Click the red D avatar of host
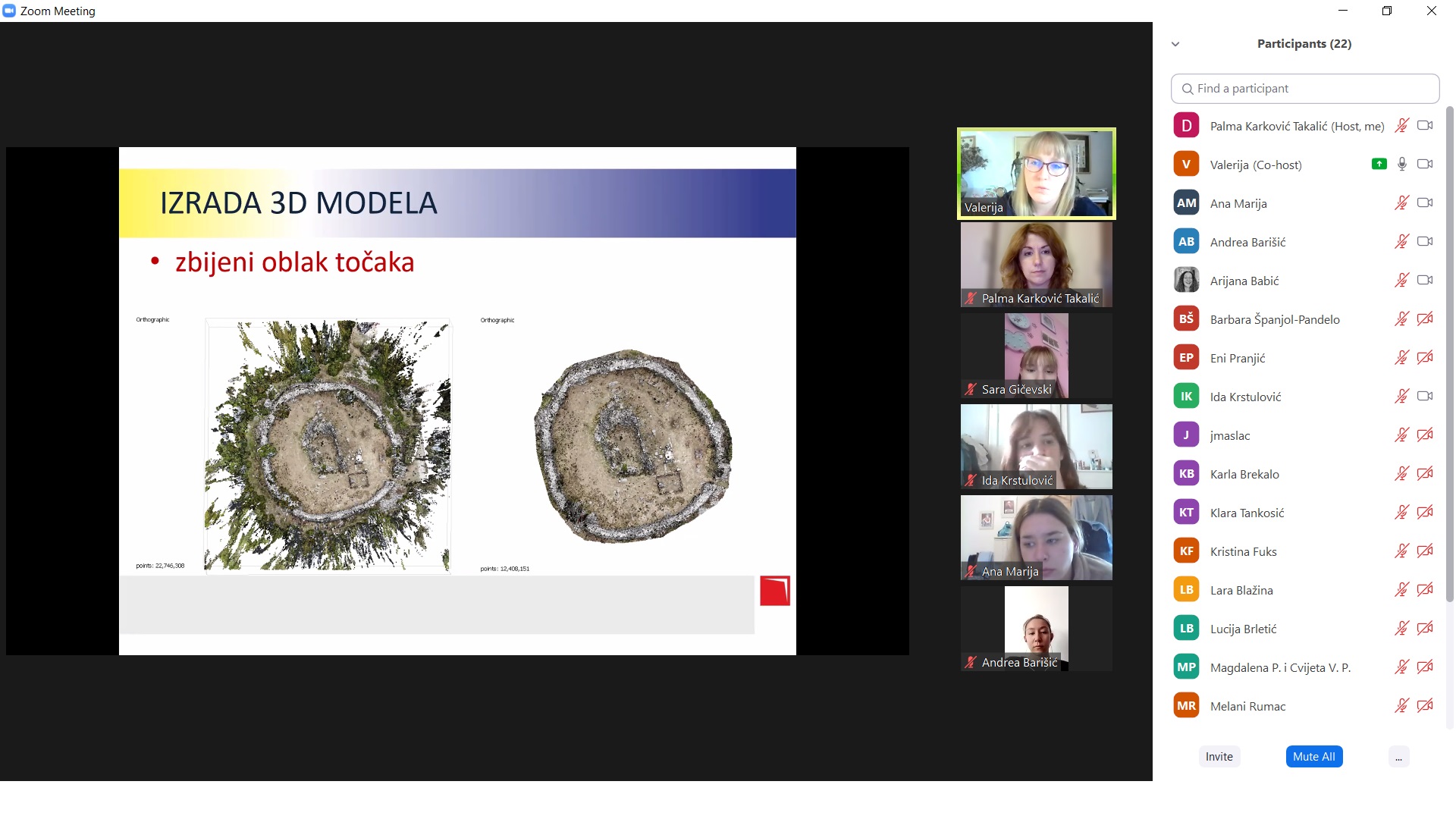1456x819 pixels. pyautogui.click(x=1186, y=126)
